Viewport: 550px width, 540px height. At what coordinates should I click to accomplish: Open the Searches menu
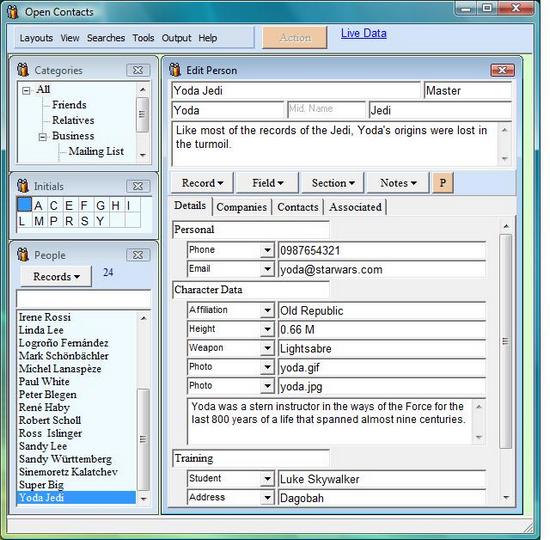tap(106, 38)
